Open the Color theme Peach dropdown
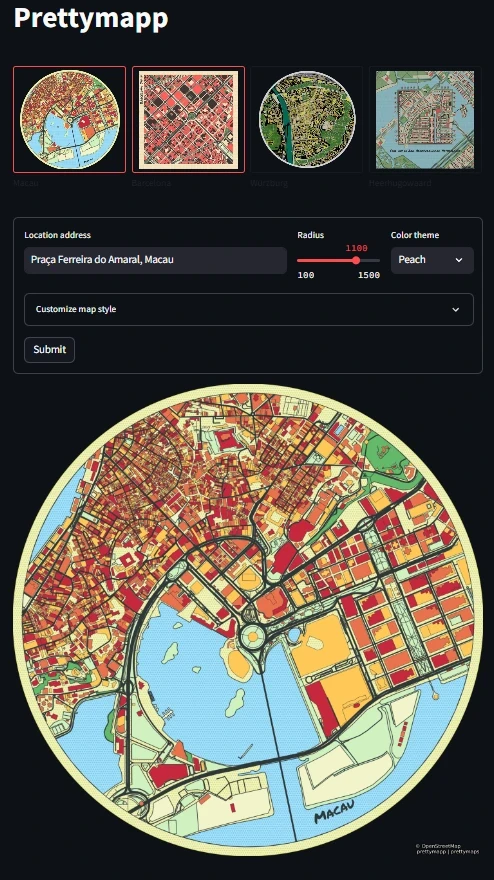The width and height of the screenshot is (494, 880). tap(432, 260)
